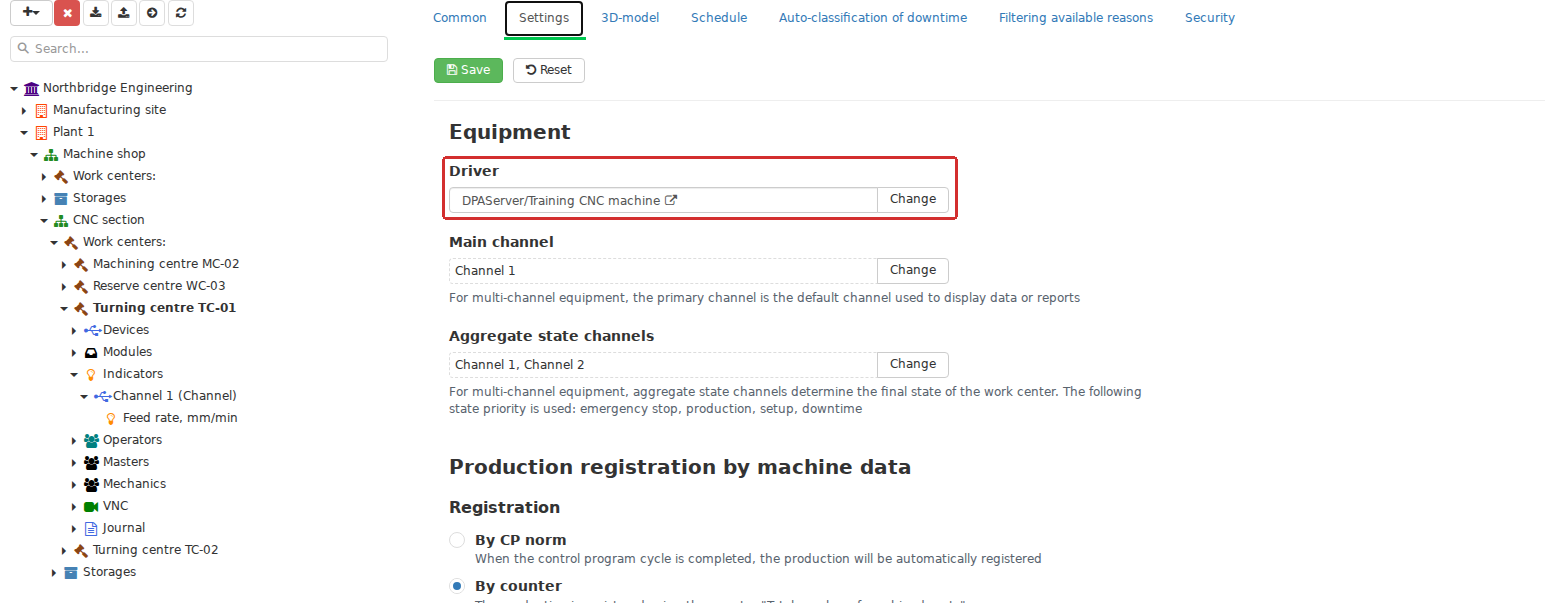Click Change for Main channel

(913, 270)
